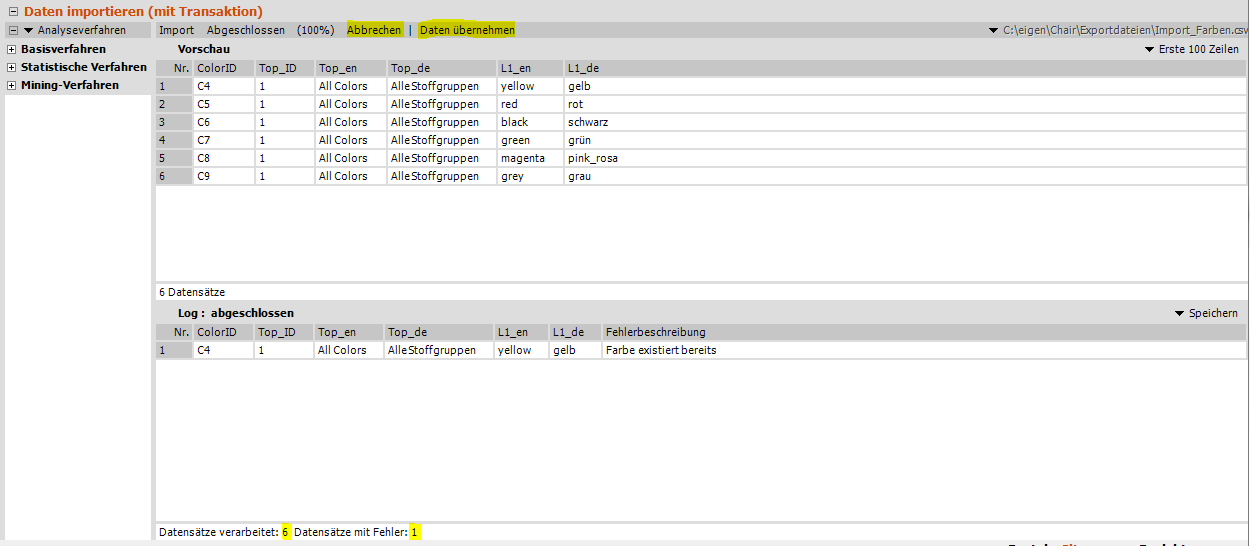Collapse the Analyseverfahren panel box icon

point(14,30)
